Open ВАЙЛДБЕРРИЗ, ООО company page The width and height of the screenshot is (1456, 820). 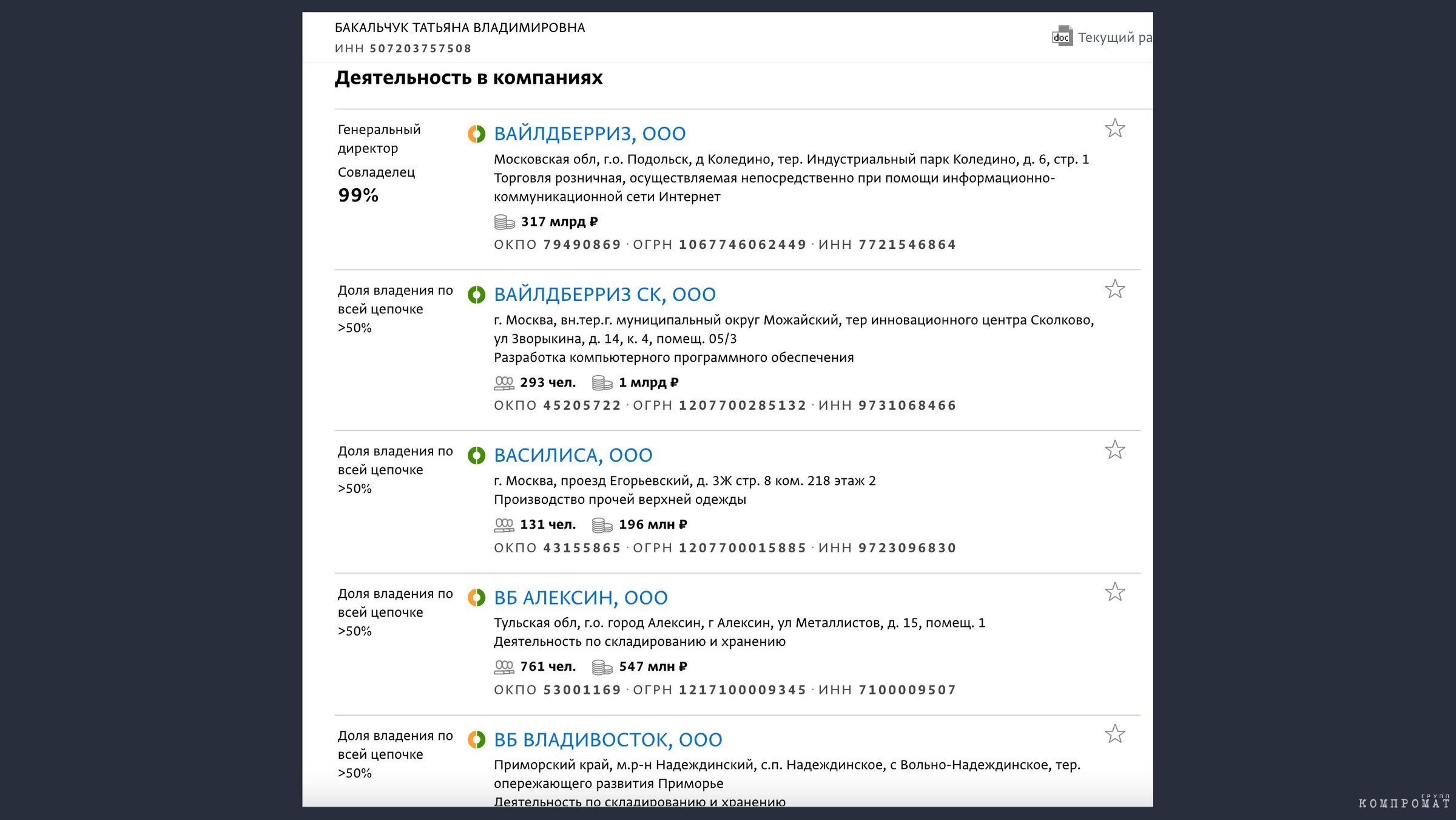coord(590,134)
